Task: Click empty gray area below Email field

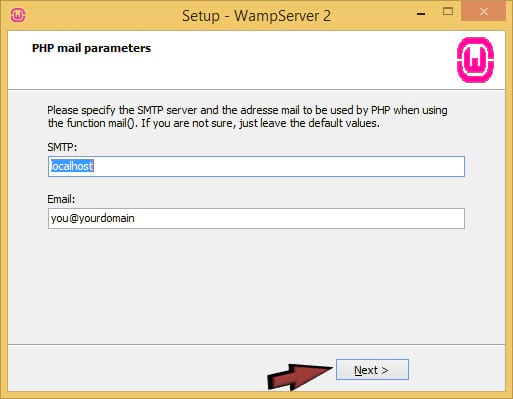Action: tap(256, 287)
